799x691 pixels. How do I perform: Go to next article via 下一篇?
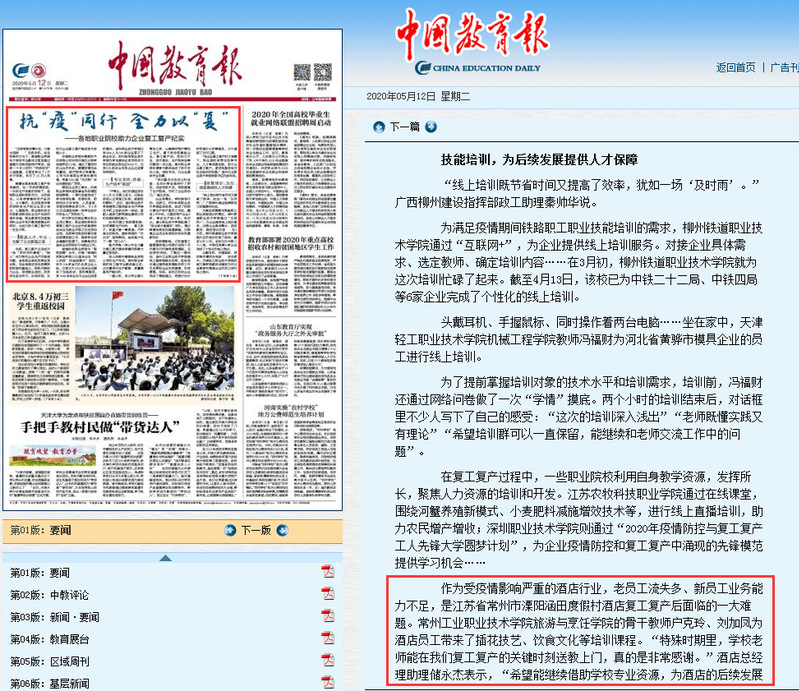click(405, 126)
